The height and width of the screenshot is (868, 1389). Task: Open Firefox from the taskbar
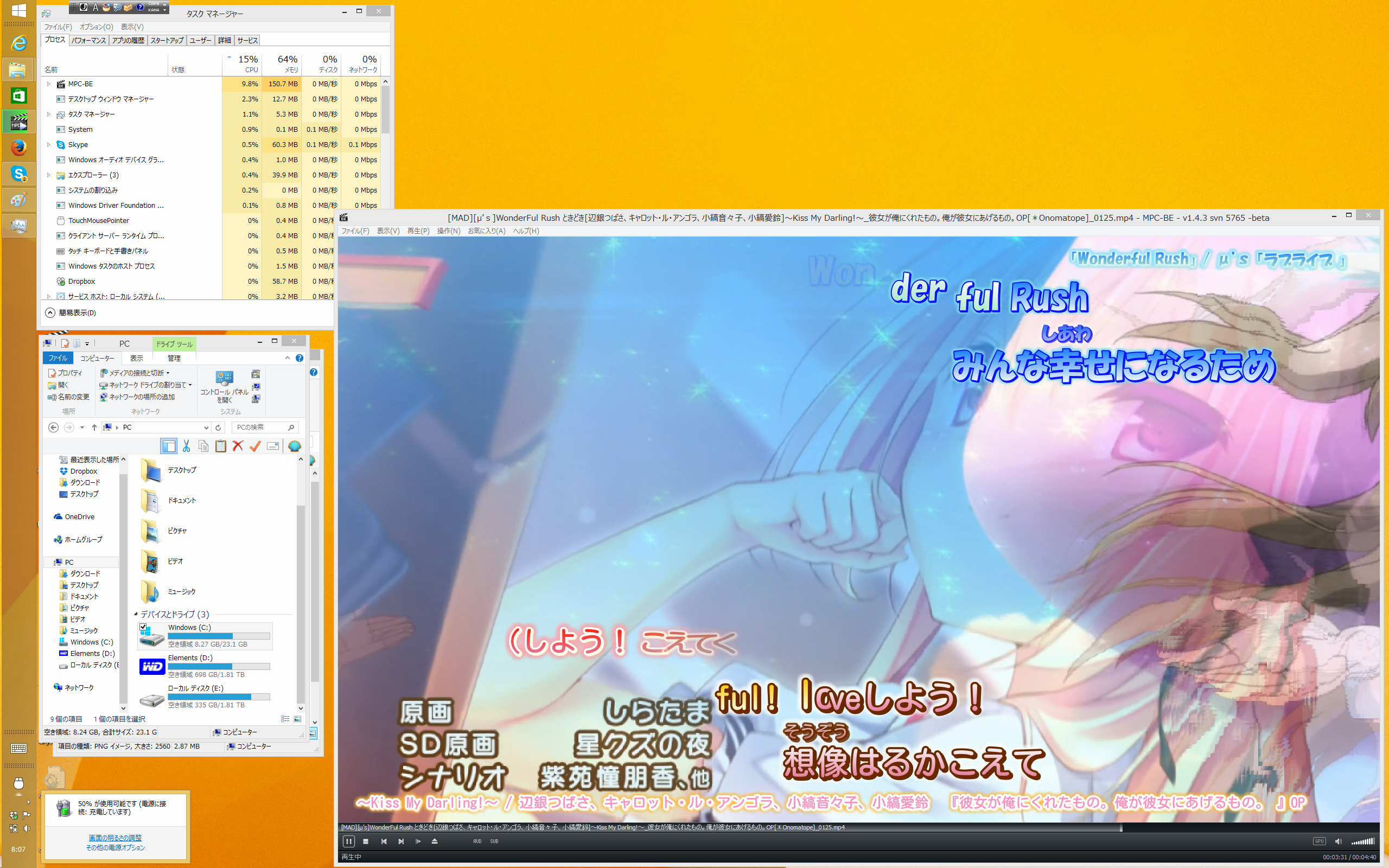(18, 148)
